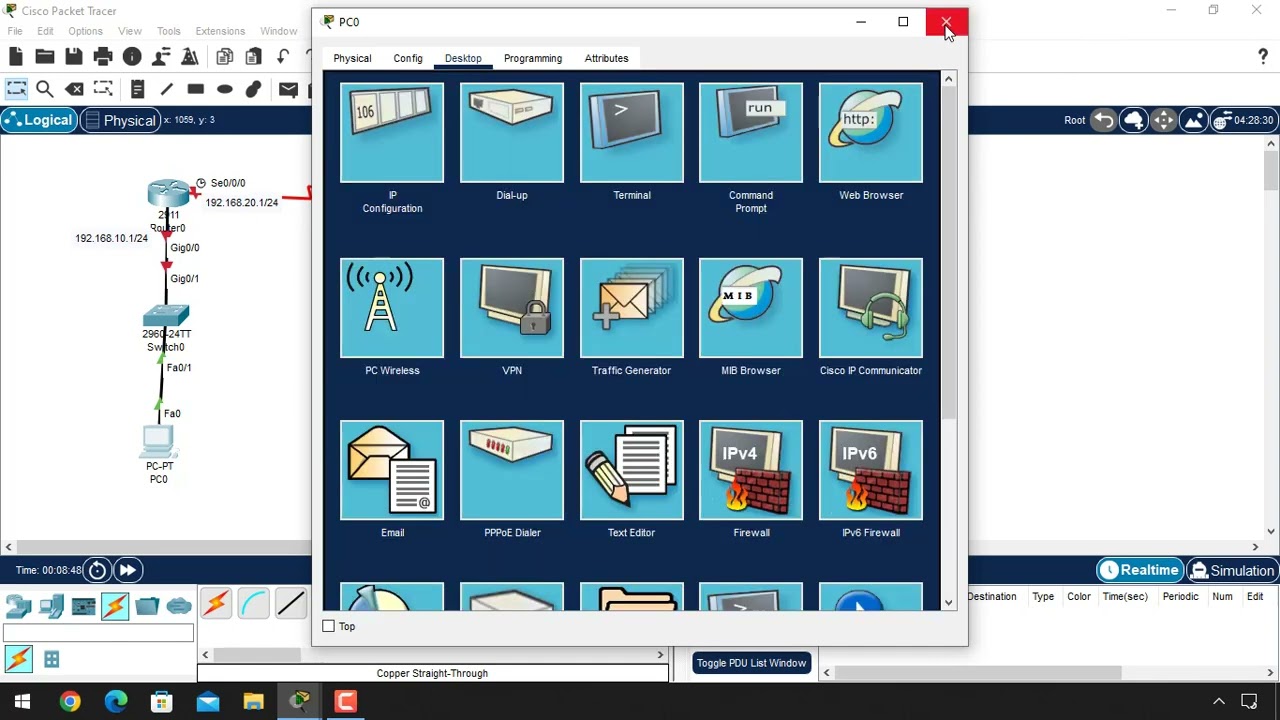The height and width of the screenshot is (720, 1280).
Task: Click the New Cluster cloud button
Action: coord(1134,120)
